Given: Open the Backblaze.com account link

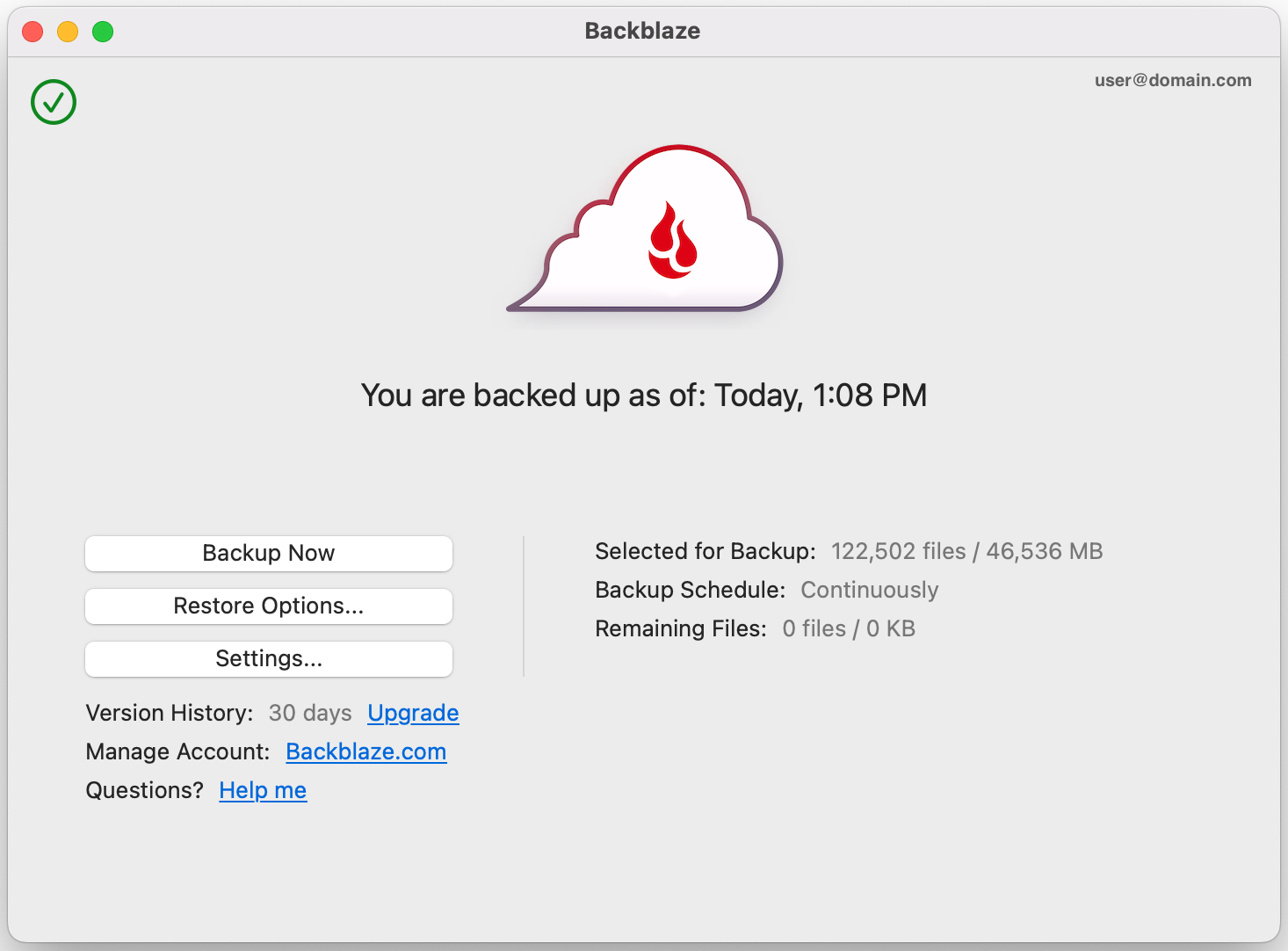Looking at the screenshot, I should (x=365, y=751).
